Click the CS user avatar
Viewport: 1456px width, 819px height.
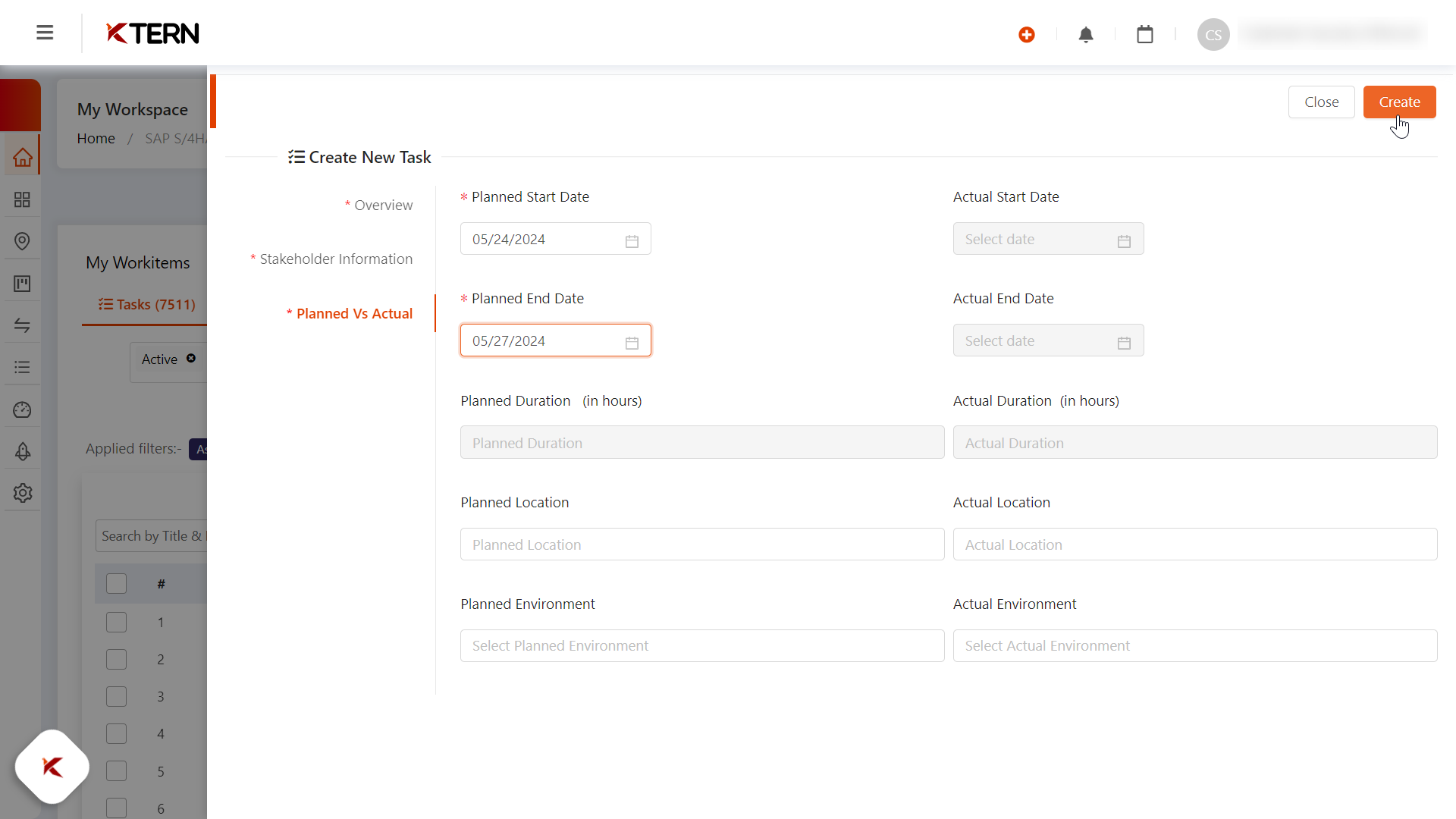point(1213,35)
